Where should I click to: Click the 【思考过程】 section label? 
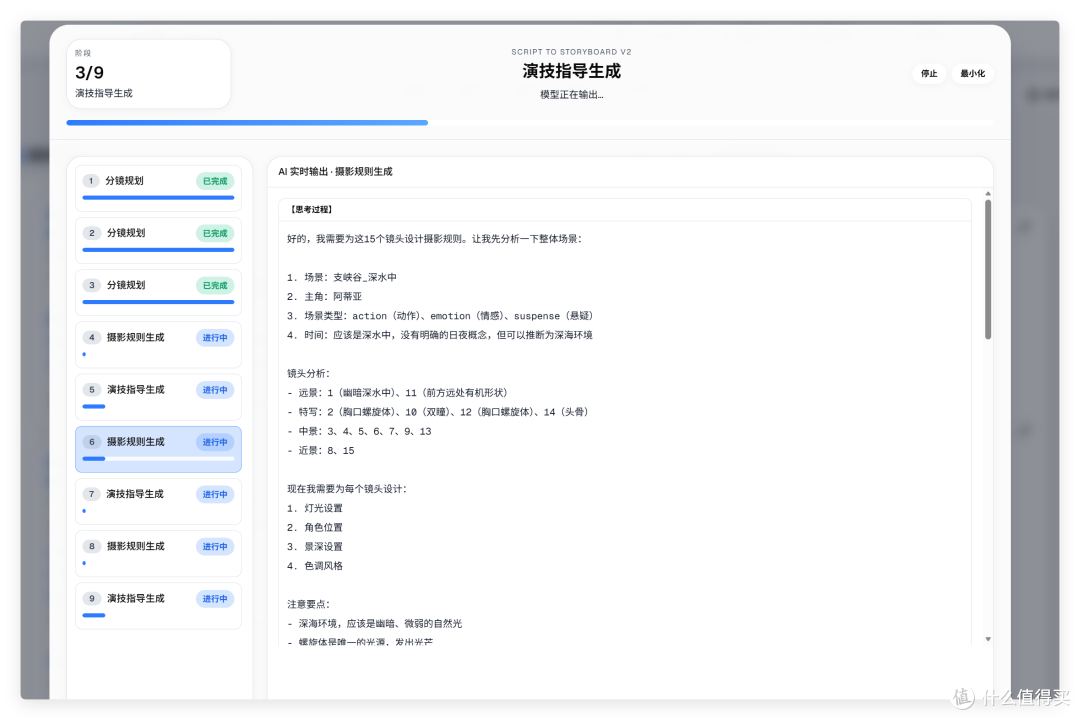coord(311,209)
